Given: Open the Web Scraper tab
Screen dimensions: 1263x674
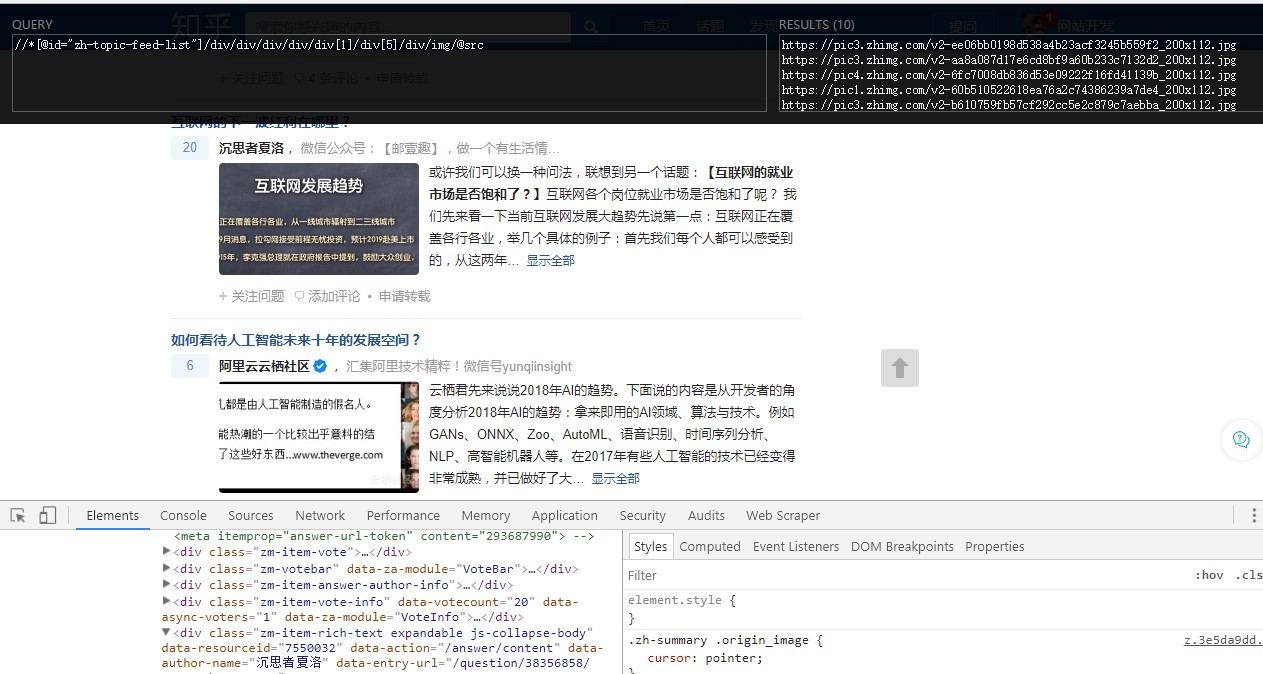Looking at the screenshot, I should click(783, 515).
